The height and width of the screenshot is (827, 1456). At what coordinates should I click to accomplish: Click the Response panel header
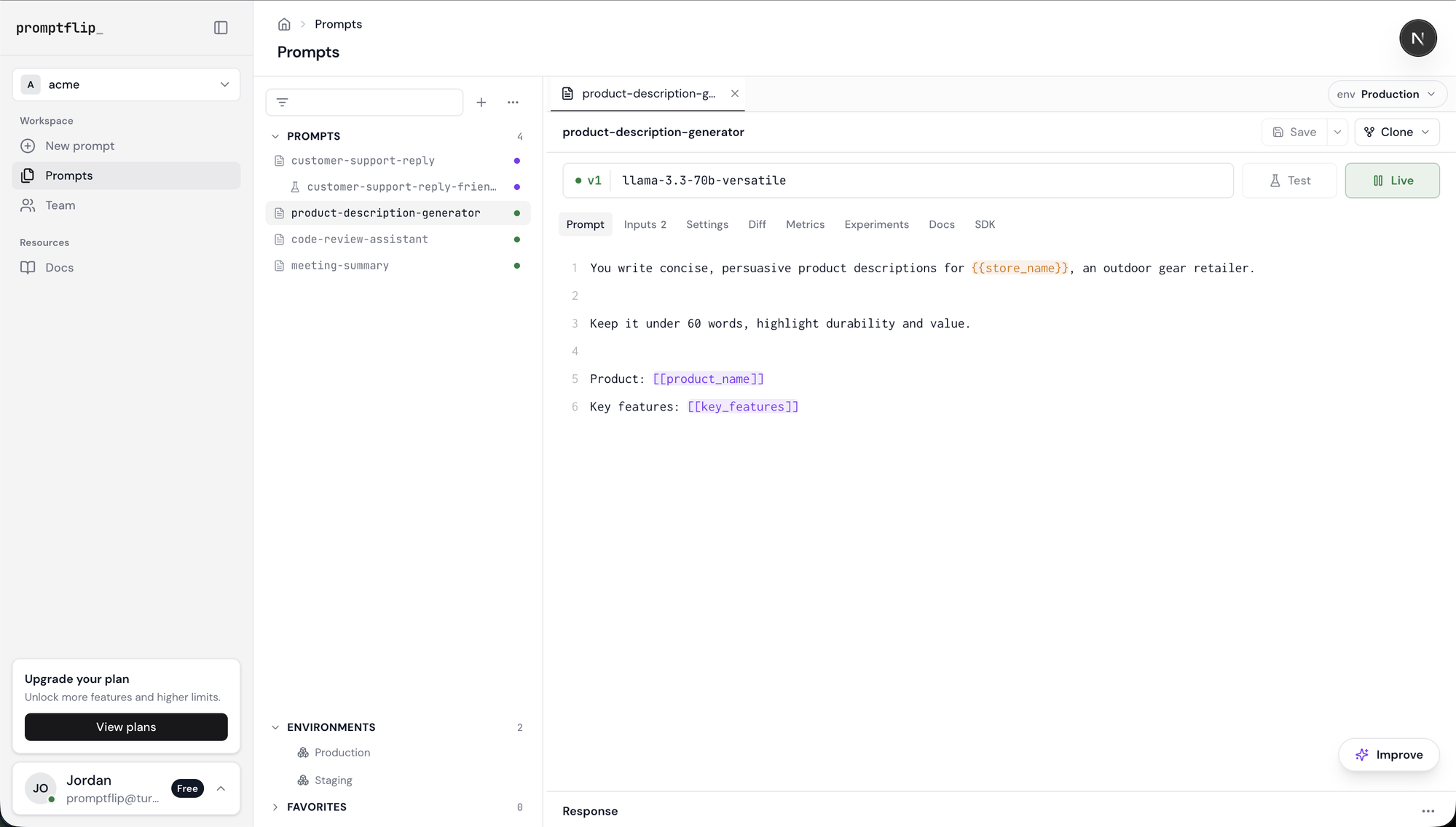pos(590,811)
